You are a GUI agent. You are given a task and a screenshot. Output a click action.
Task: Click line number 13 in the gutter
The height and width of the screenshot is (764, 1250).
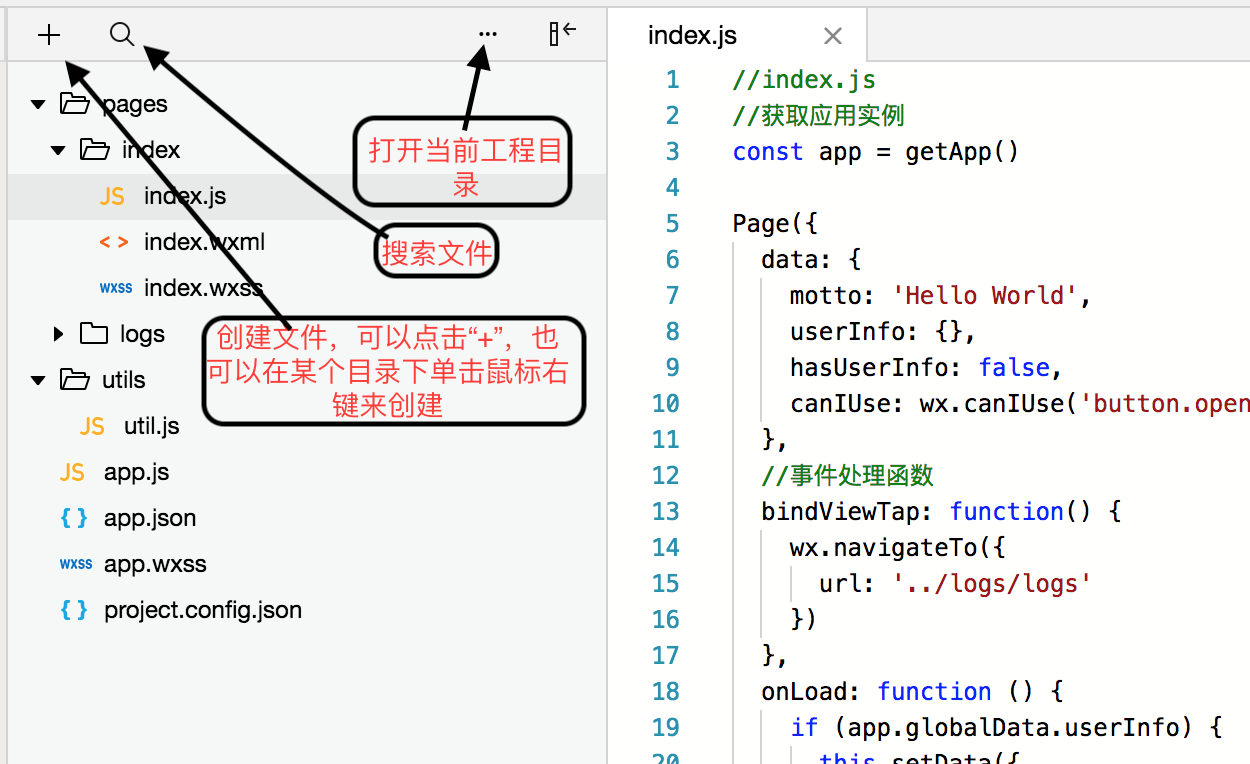666,511
